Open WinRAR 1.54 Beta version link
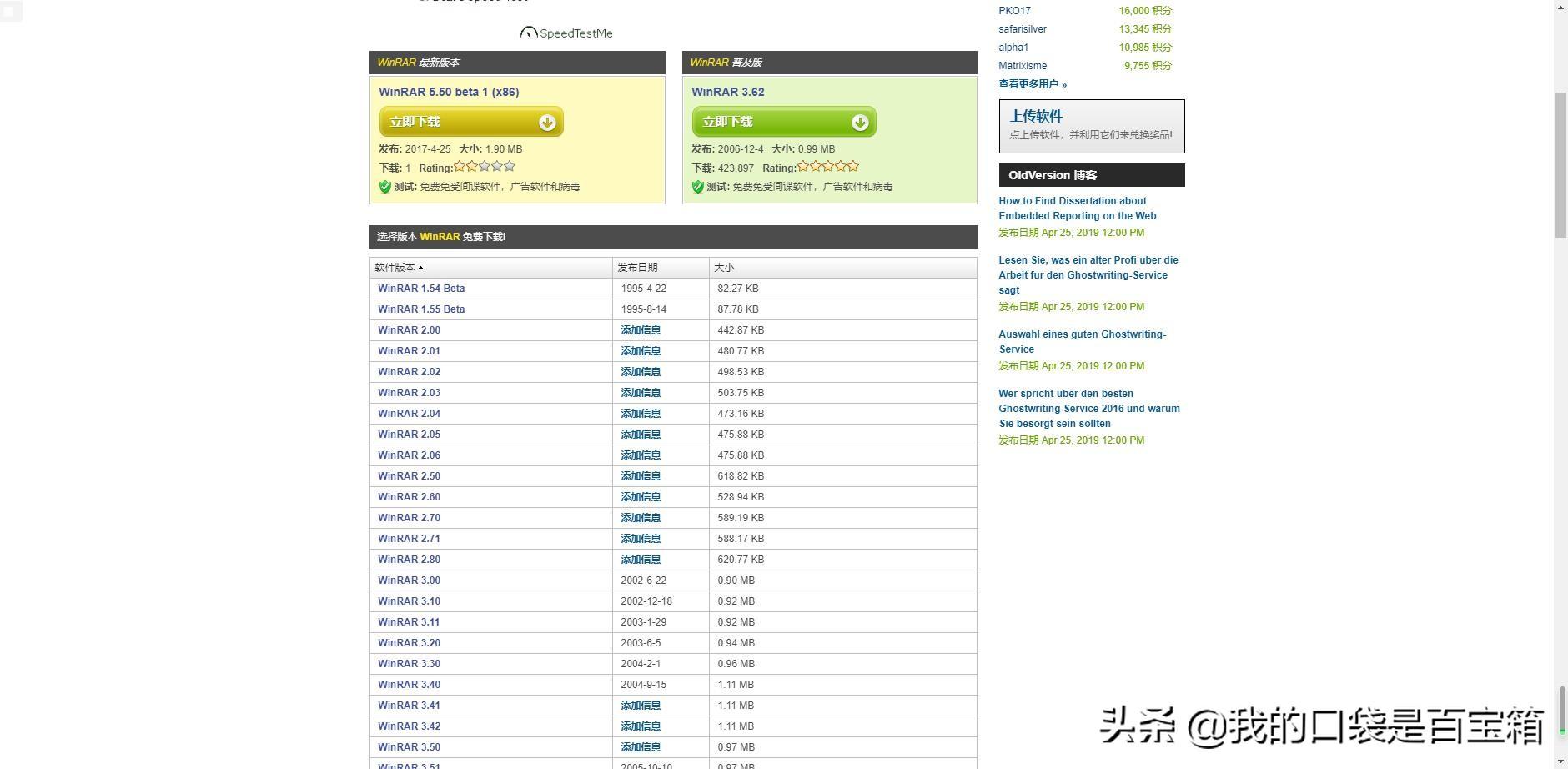This screenshot has width=1568, height=769. (x=421, y=289)
